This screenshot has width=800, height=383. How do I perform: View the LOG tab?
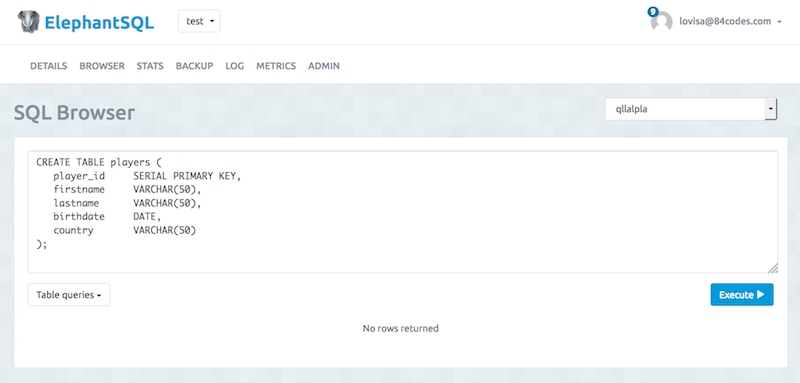(x=235, y=66)
